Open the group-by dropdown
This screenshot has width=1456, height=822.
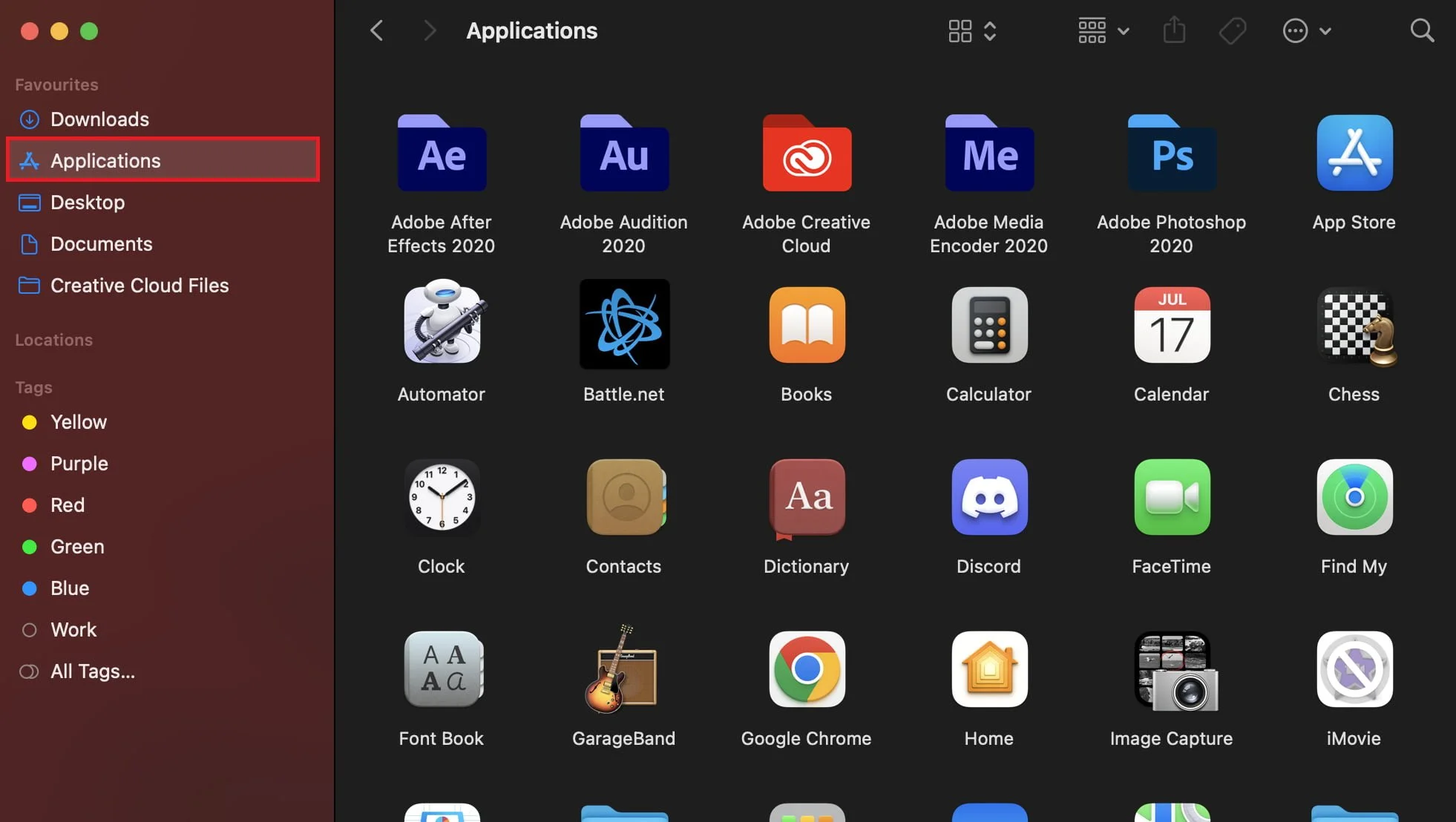1104,31
